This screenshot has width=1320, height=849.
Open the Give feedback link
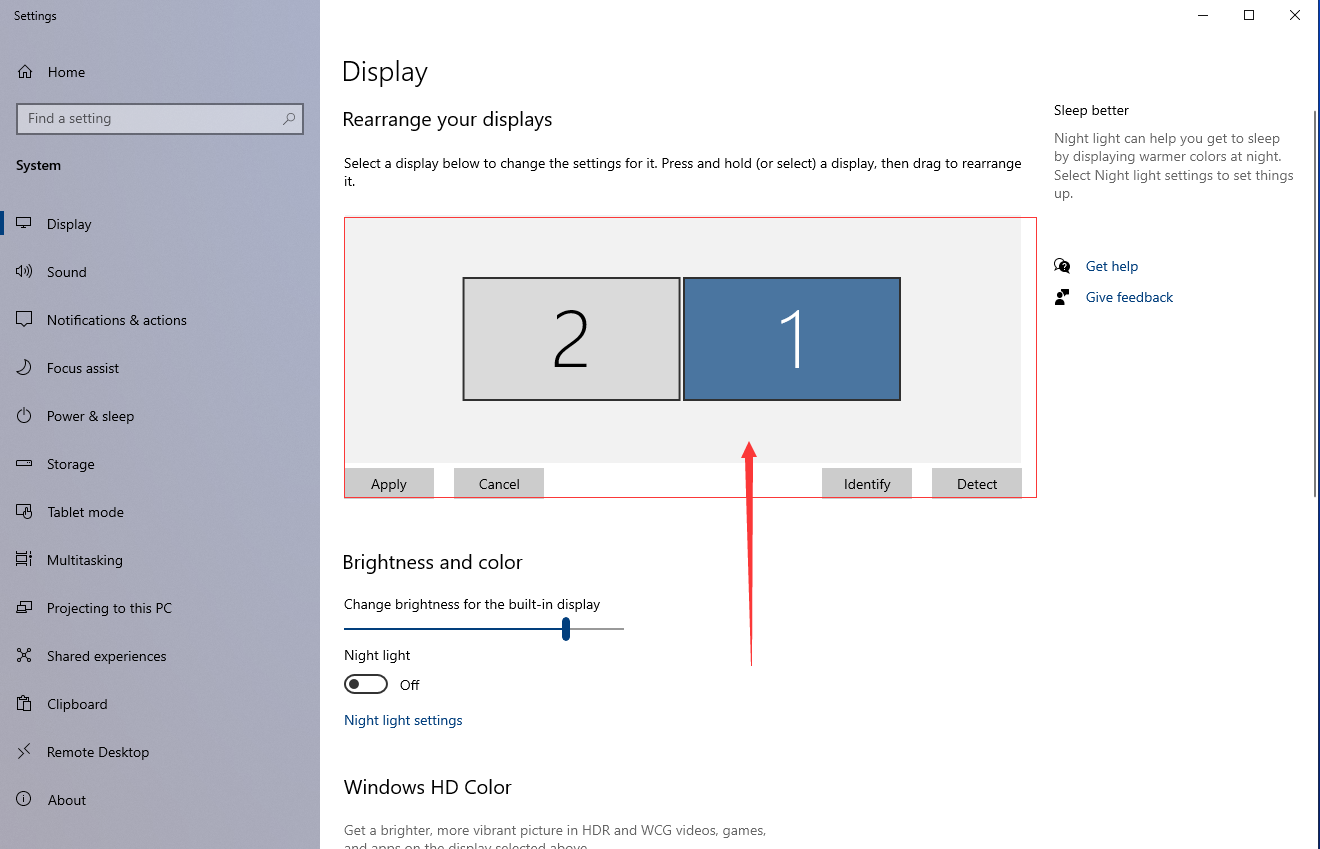[x=1129, y=297]
